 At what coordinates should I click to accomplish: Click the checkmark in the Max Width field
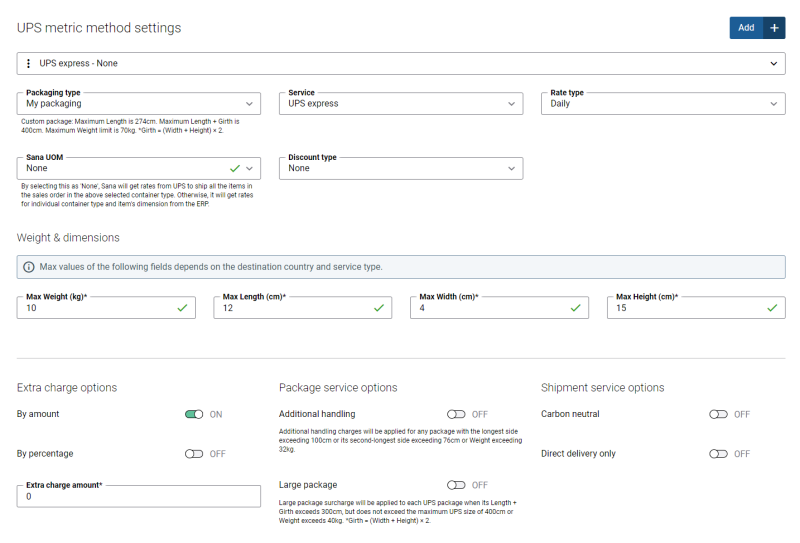click(576, 308)
